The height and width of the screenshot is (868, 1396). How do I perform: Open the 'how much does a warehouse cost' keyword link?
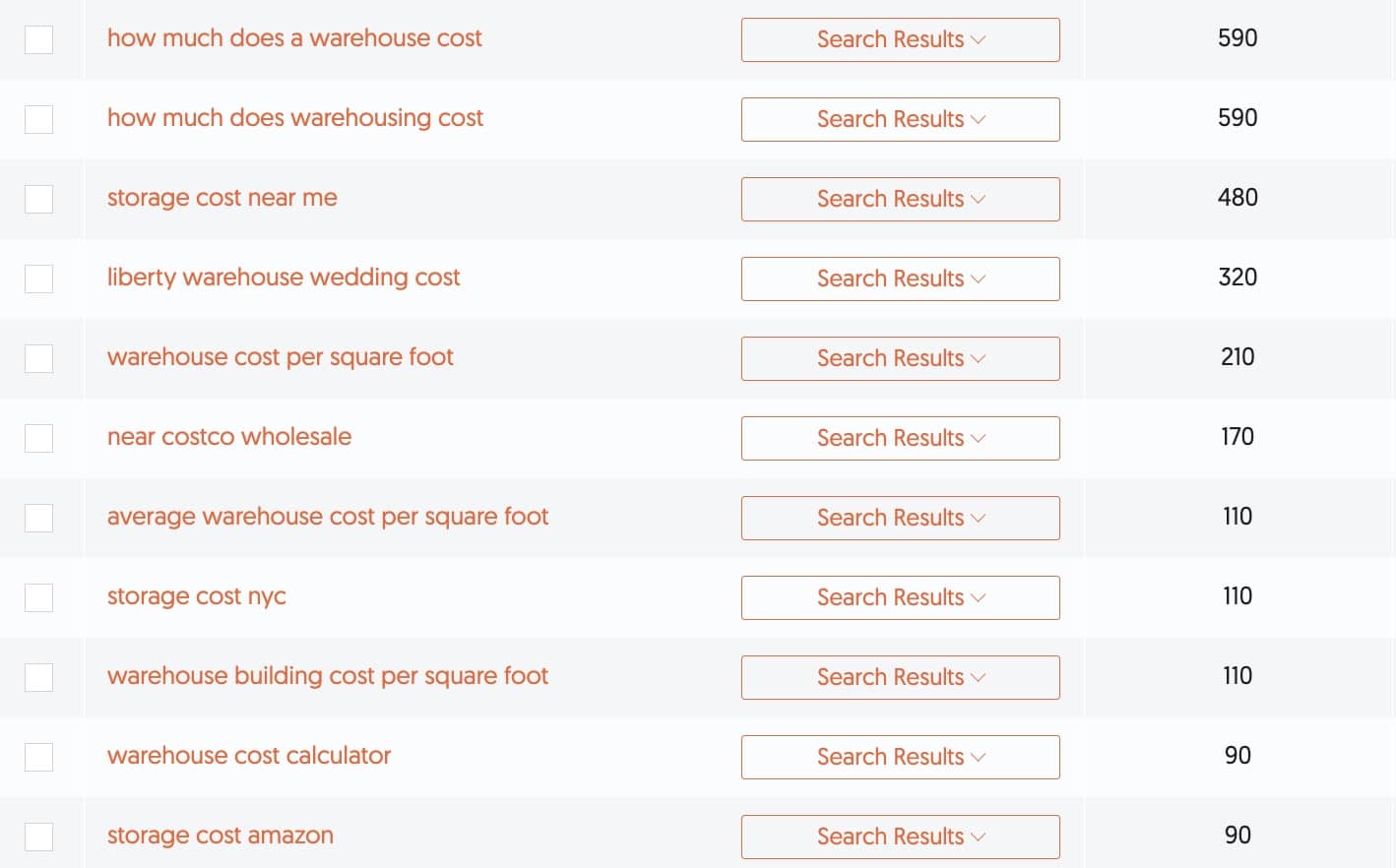294,38
